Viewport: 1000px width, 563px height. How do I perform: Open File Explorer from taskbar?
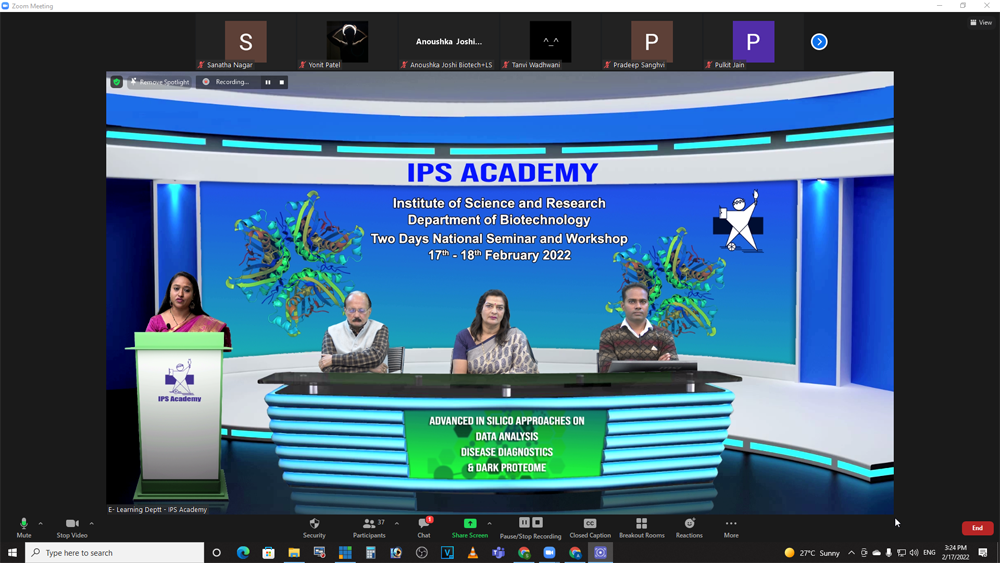coord(294,553)
